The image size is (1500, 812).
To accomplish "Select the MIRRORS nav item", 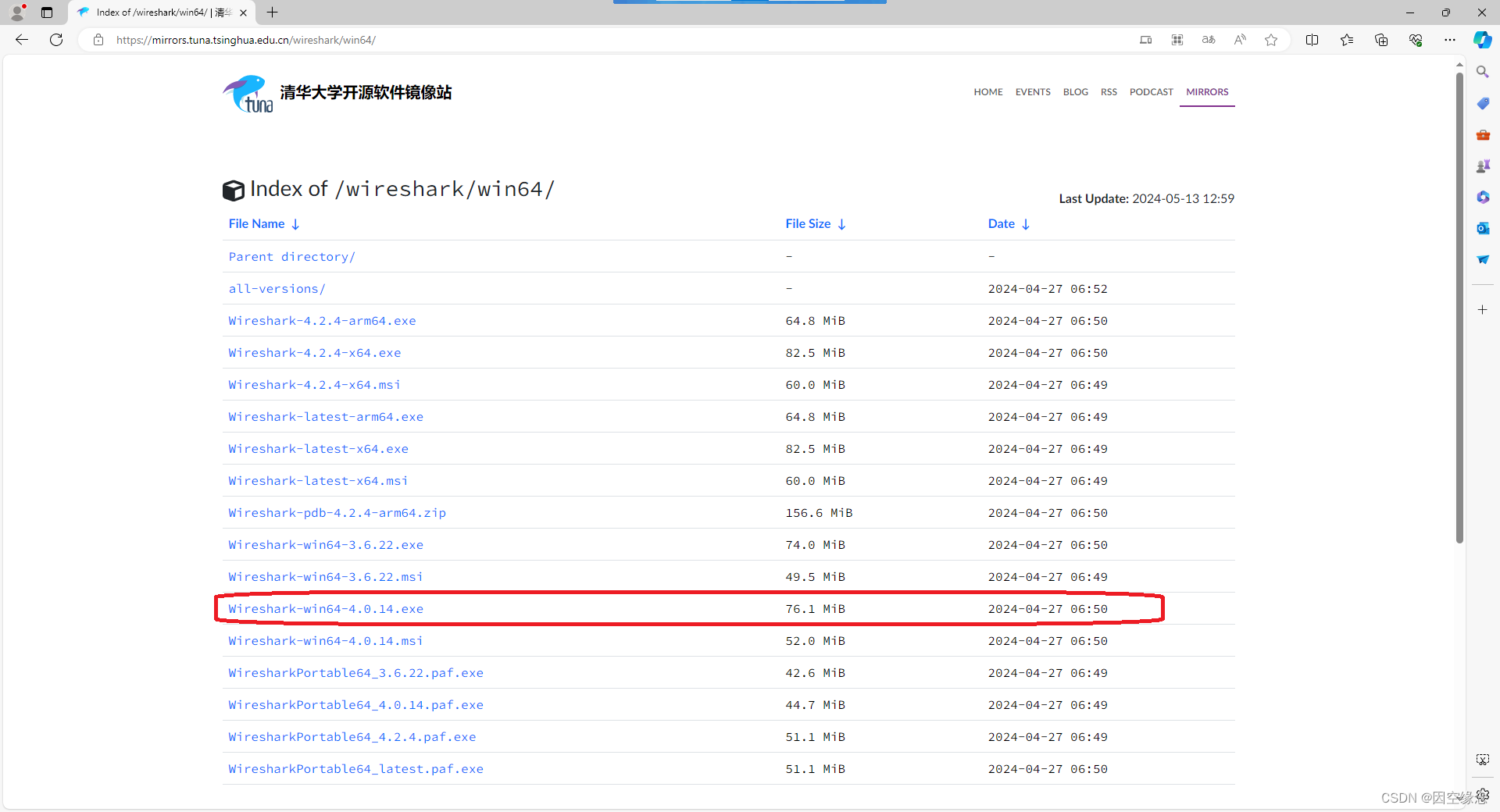I will (1207, 92).
